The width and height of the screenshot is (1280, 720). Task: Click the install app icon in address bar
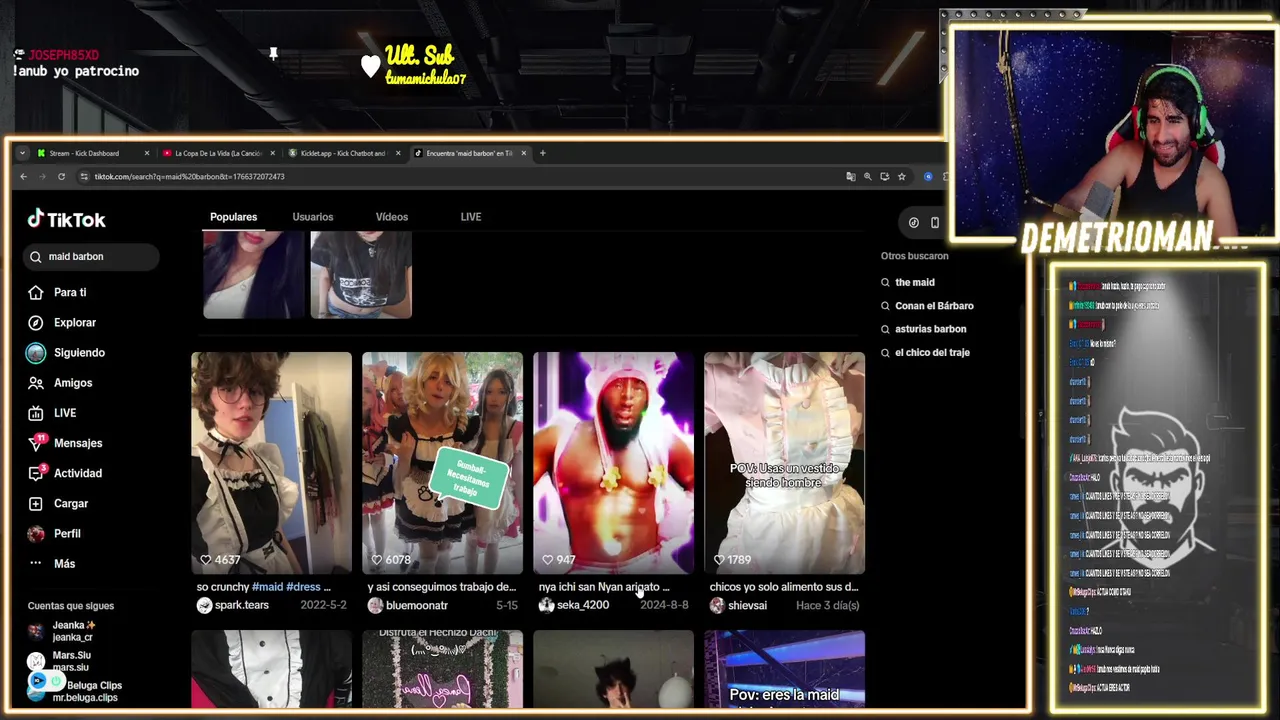tap(884, 176)
